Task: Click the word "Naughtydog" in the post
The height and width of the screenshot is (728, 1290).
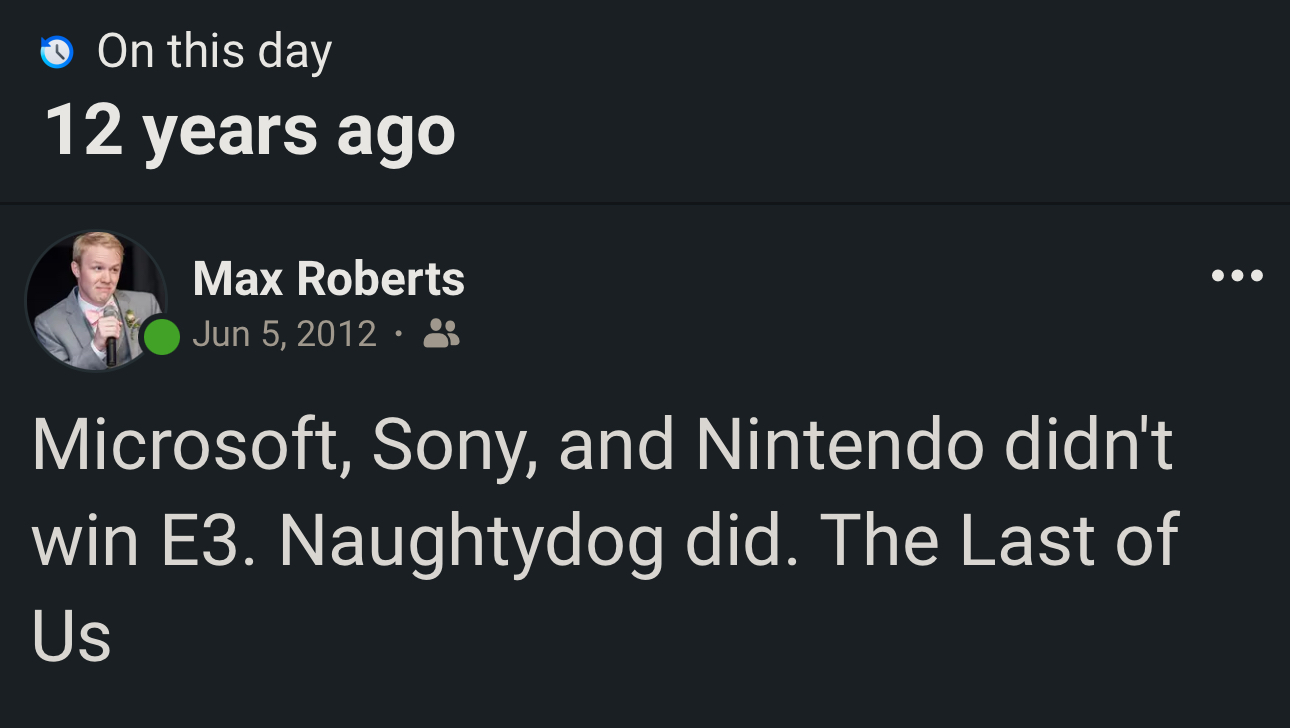Action: click(471, 540)
